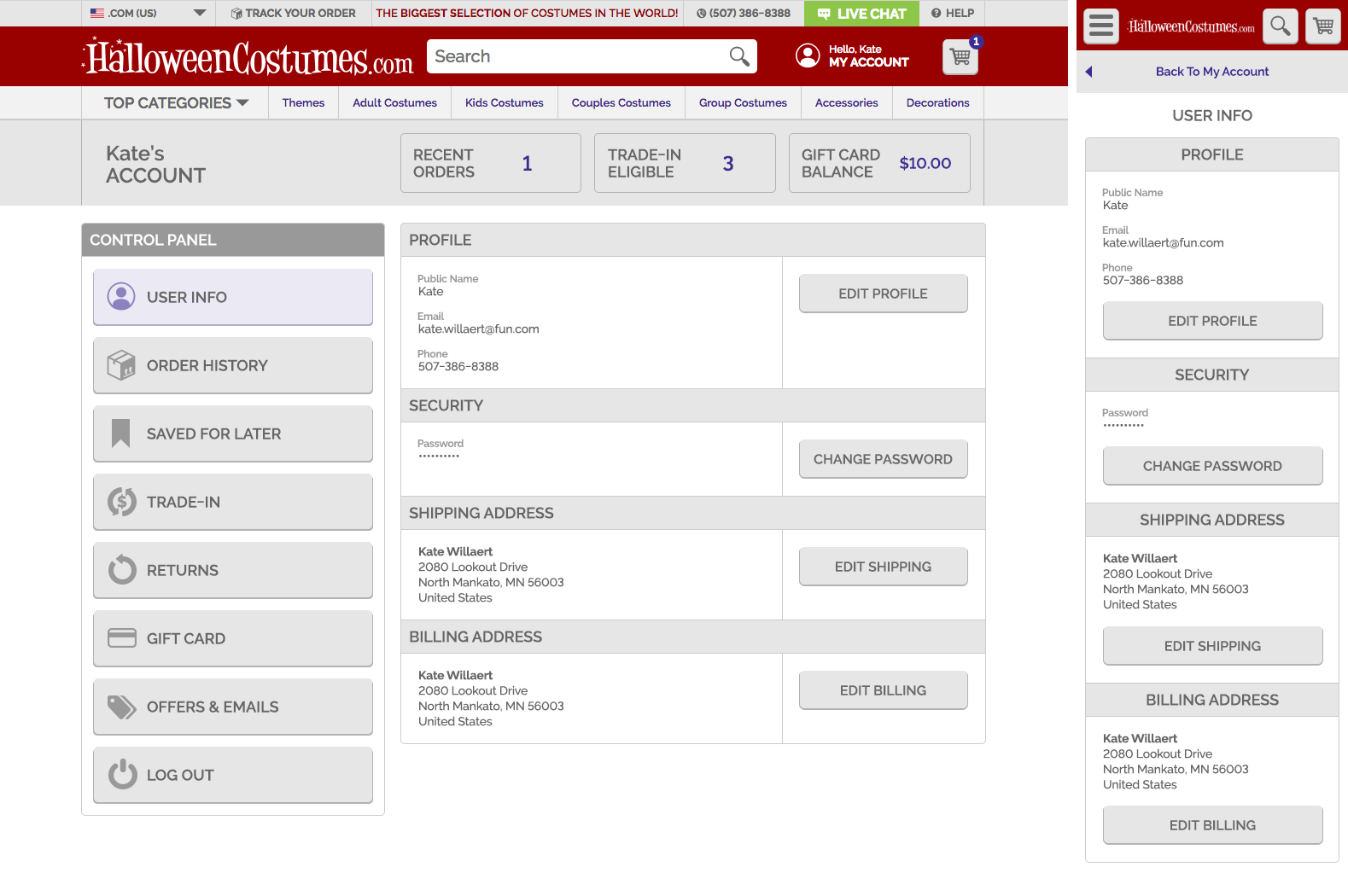Open the Gift Card Balance summary box
Image resolution: width=1348 pixels, height=896 pixels.
click(x=879, y=163)
